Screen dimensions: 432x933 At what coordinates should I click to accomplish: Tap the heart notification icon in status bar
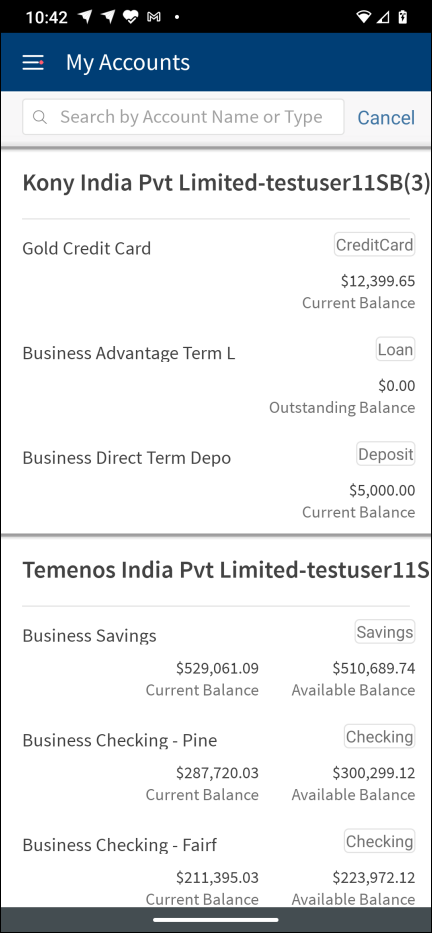(x=130, y=17)
